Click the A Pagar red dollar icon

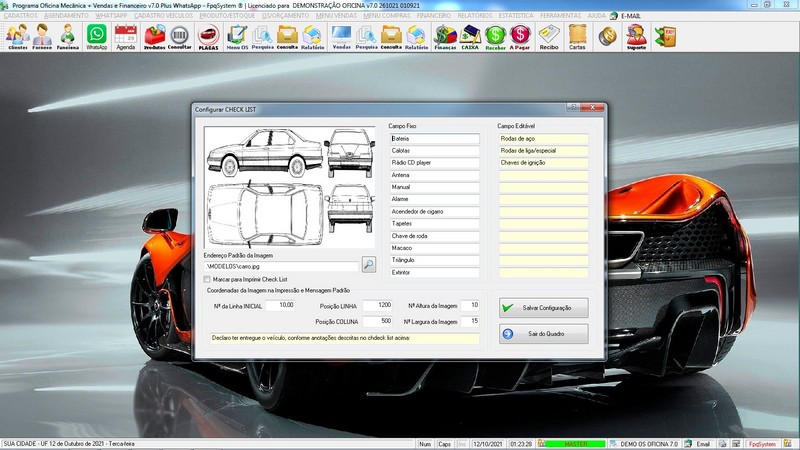coord(520,37)
